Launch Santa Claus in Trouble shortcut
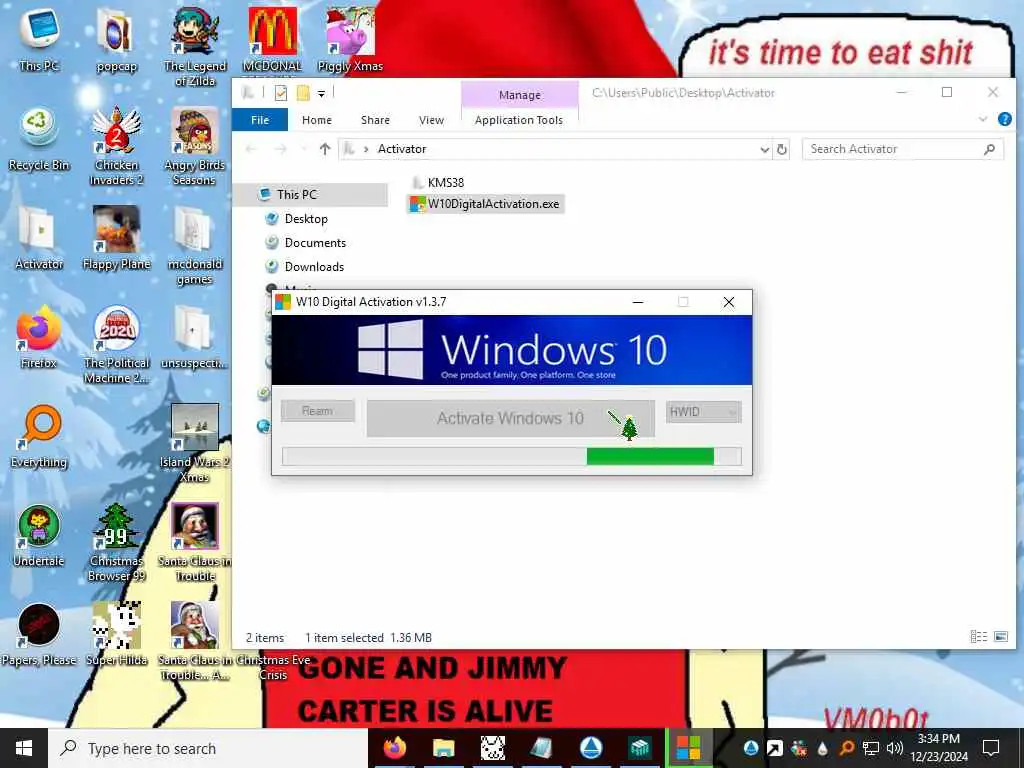 pos(195,542)
